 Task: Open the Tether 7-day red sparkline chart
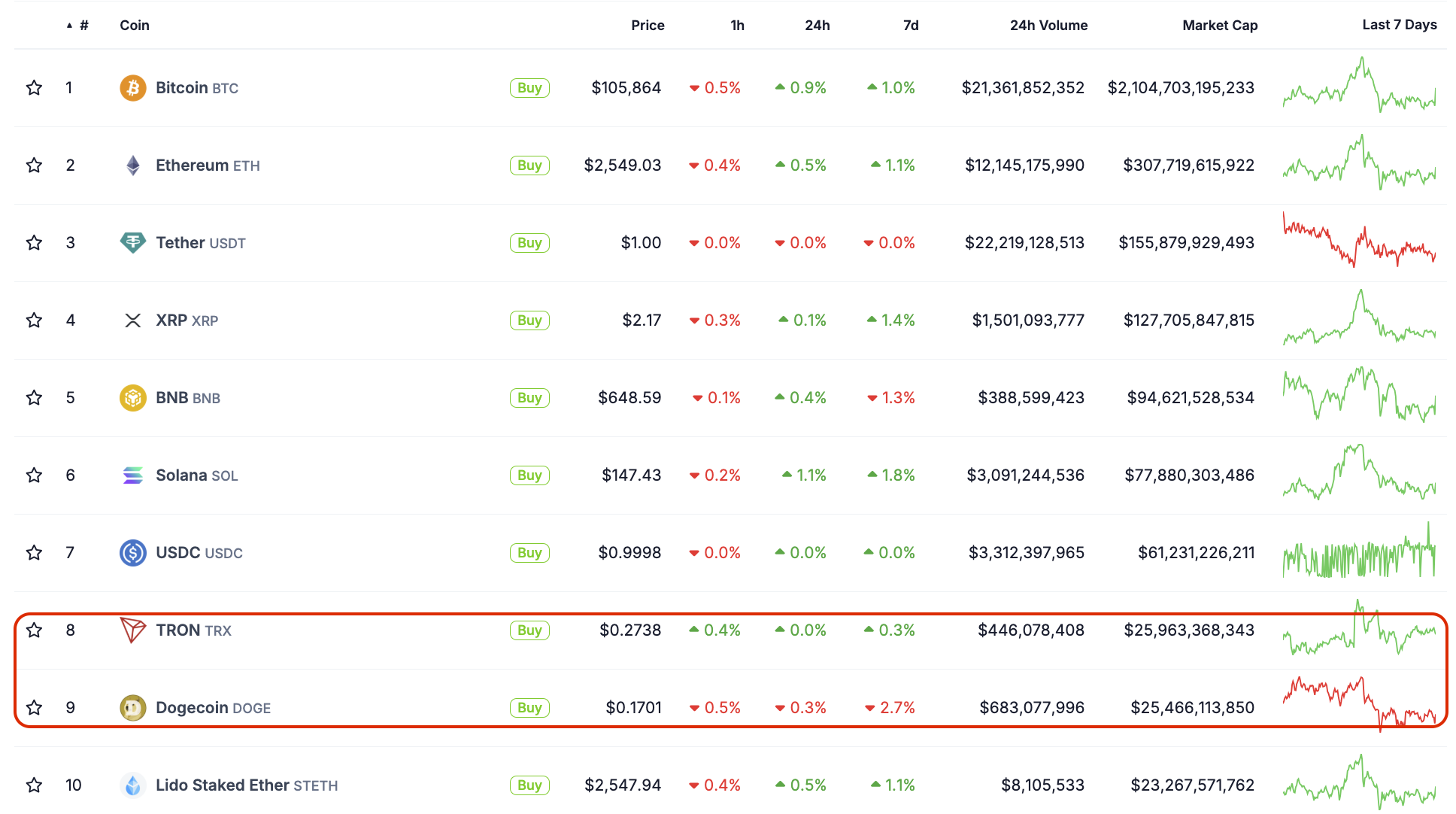point(1359,241)
